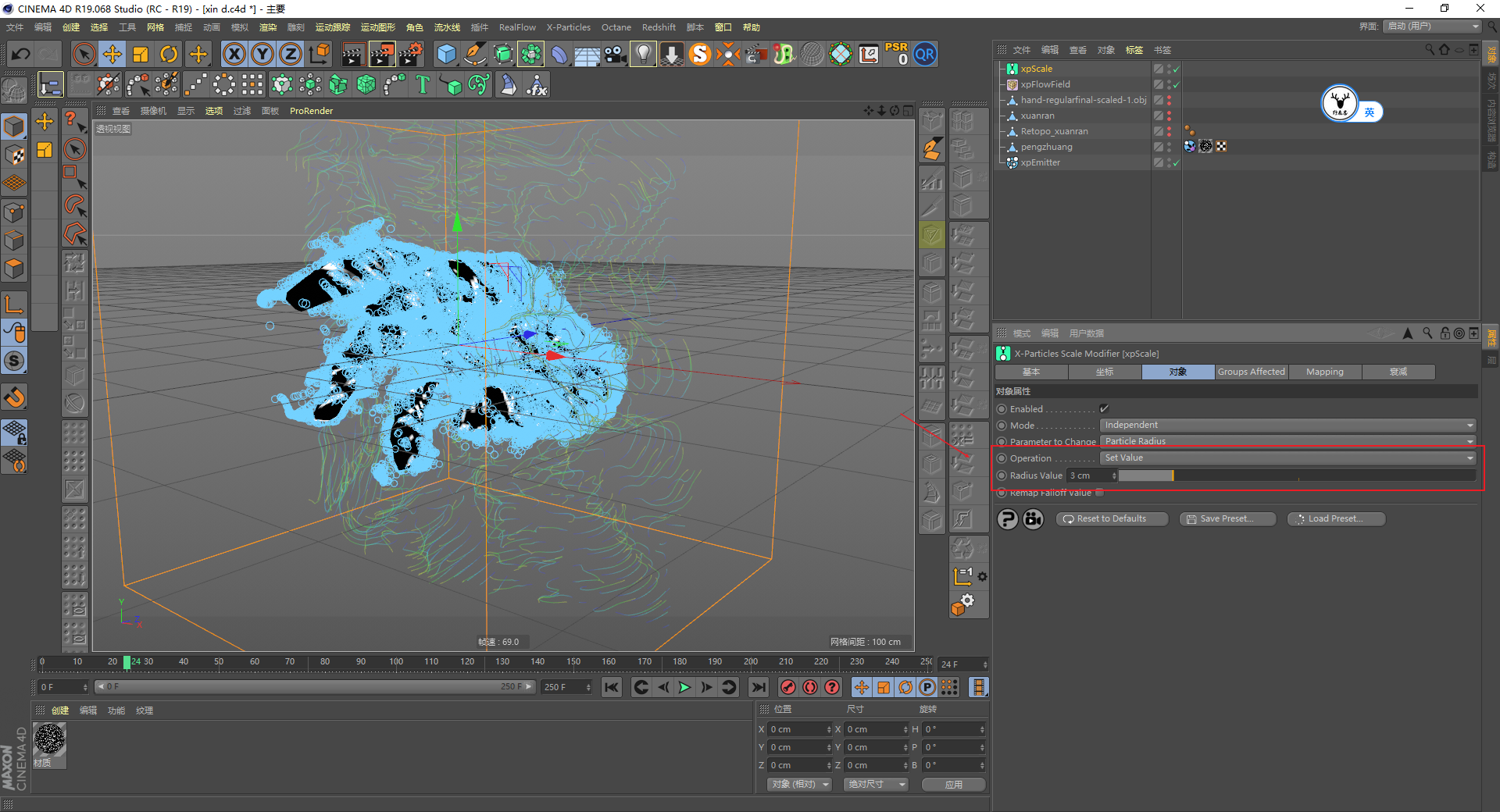Viewport: 1500px width, 812px height.
Task: Check the Remap Falloff Value checkbox
Action: point(1100,493)
